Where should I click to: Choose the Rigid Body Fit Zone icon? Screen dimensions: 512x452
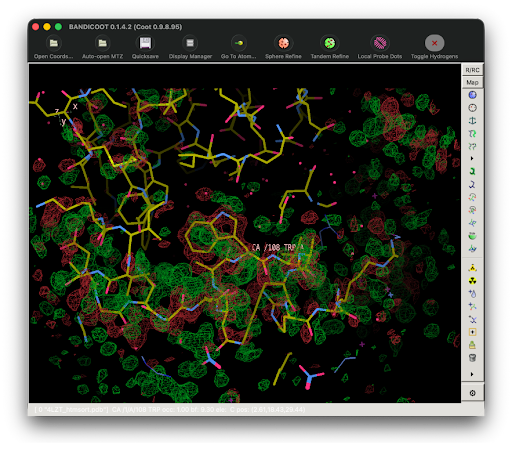(x=472, y=133)
